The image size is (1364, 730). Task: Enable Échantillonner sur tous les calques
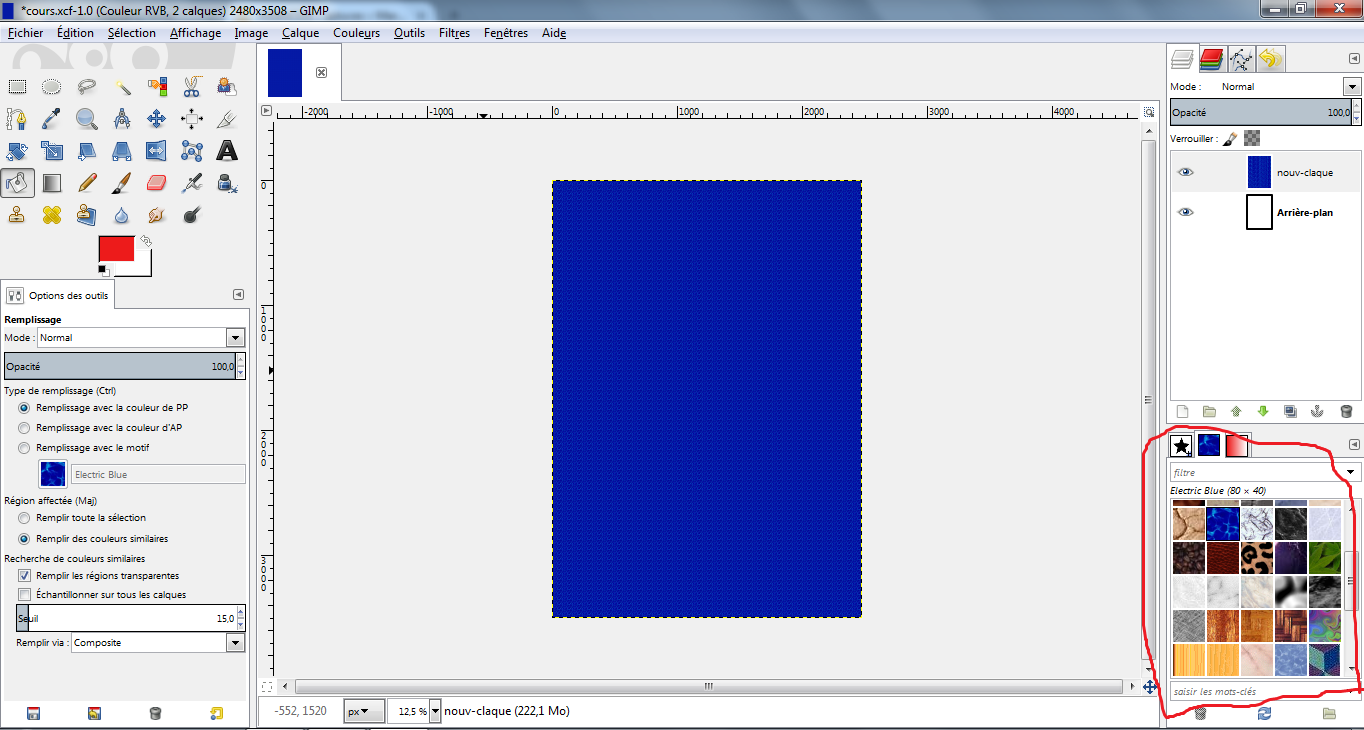pyautogui.click(x=25, y=595)
